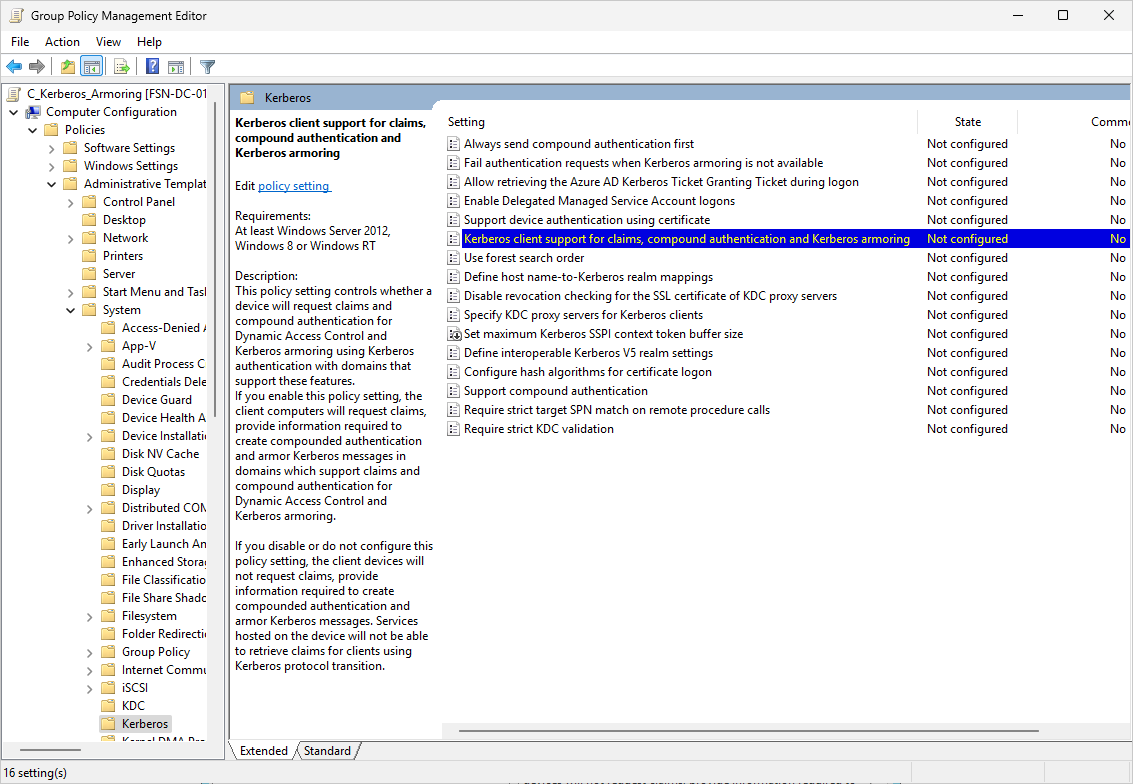Click policy icon beside Configure hash algorithms

[453, 372]
